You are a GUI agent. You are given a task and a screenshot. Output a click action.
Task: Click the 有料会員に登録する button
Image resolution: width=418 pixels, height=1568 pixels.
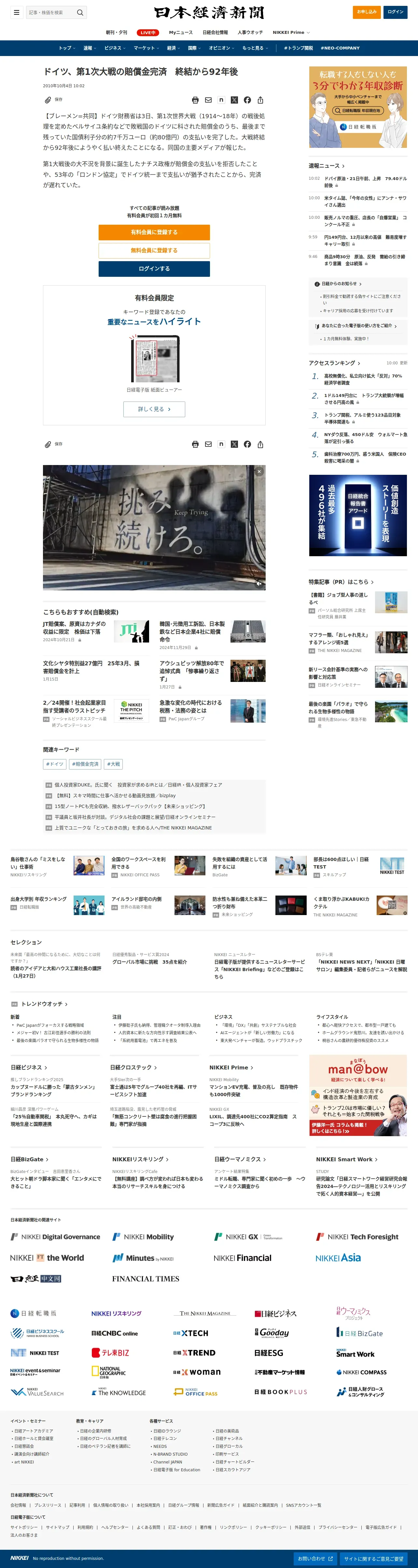154,233
